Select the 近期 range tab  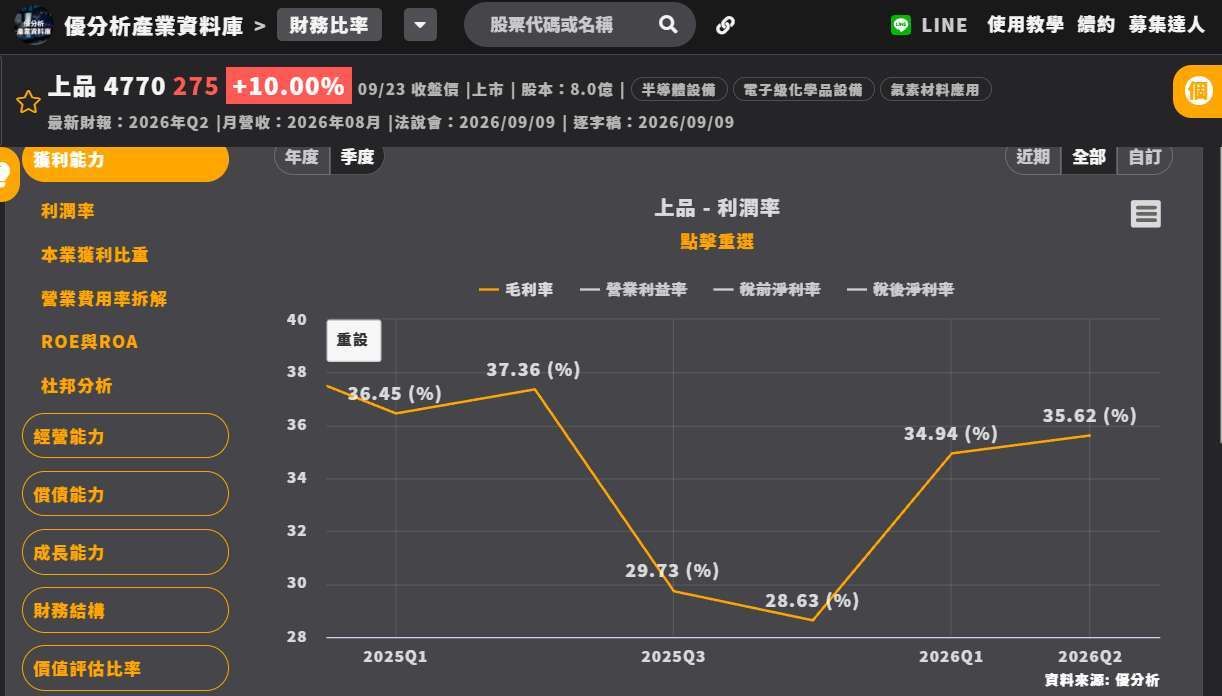point(1033,157)
